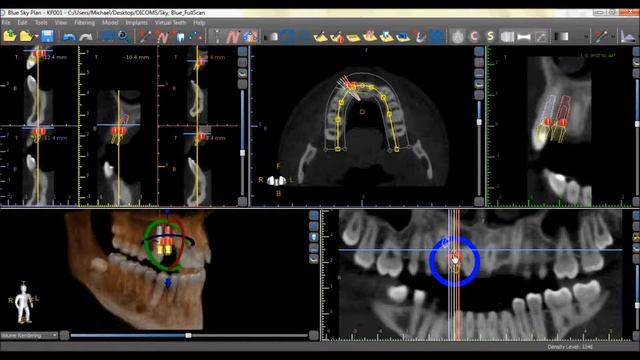The height and width of the screenshot is (360, 640).
Task: Click the blue circular handle on panoramic view
Action: (x=454, y=261)
